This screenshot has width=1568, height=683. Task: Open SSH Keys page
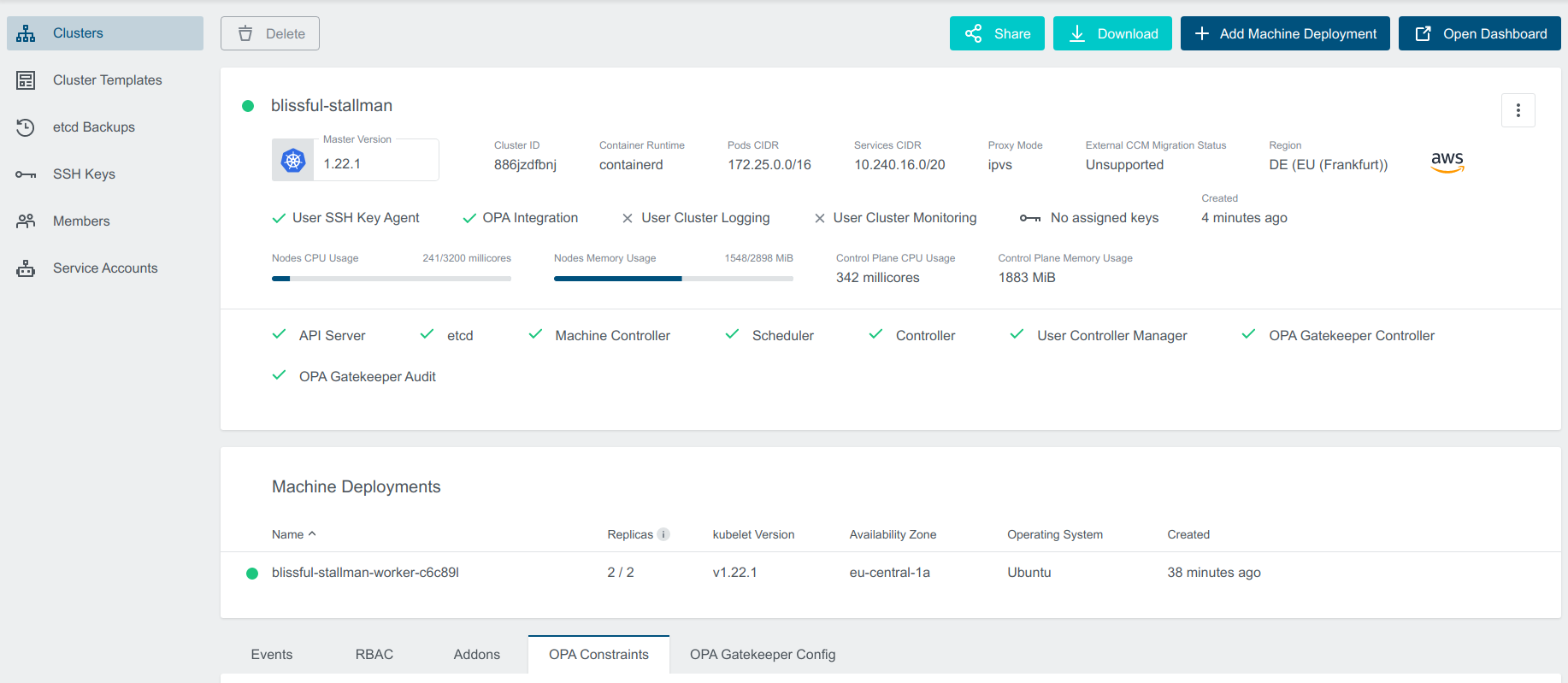point(105,174)
